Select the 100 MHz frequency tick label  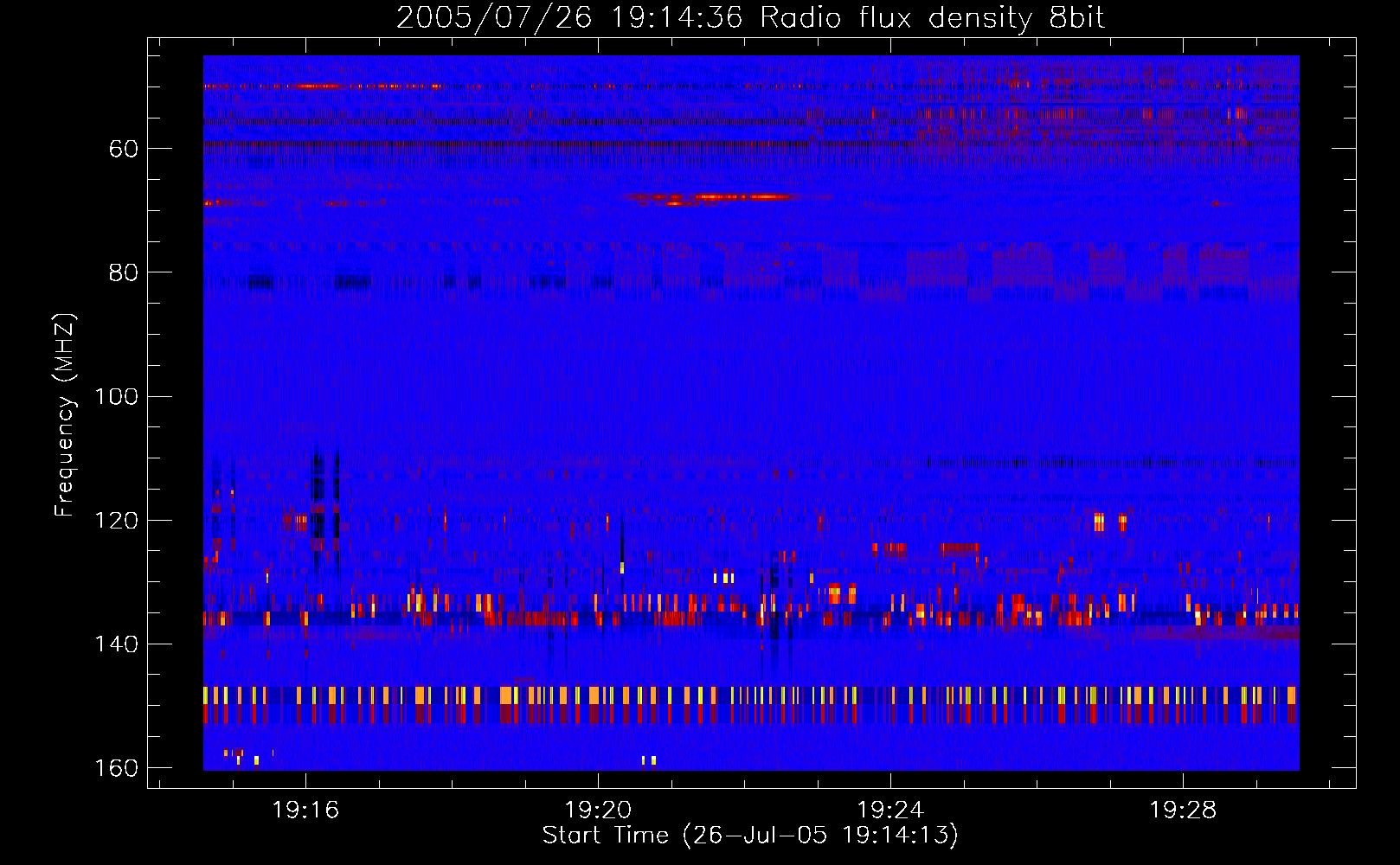pos(117,397)
